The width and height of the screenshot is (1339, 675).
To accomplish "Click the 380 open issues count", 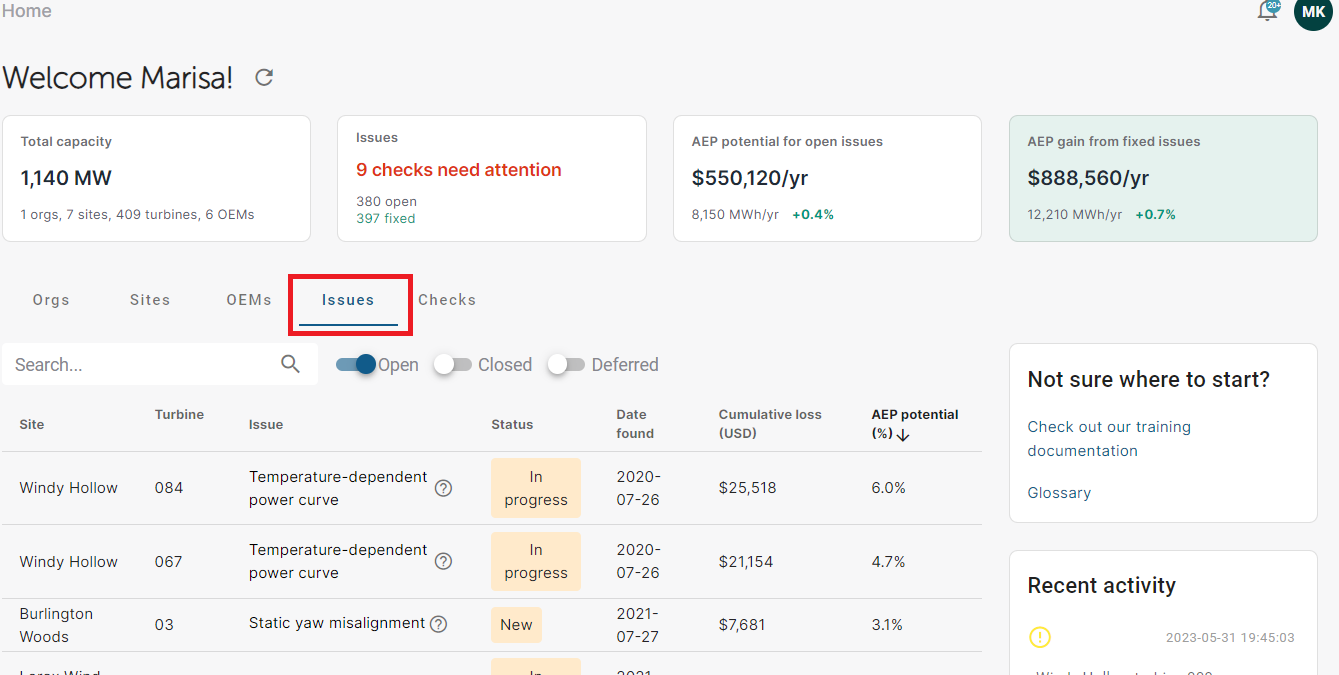I will click(x=386, y=201).
